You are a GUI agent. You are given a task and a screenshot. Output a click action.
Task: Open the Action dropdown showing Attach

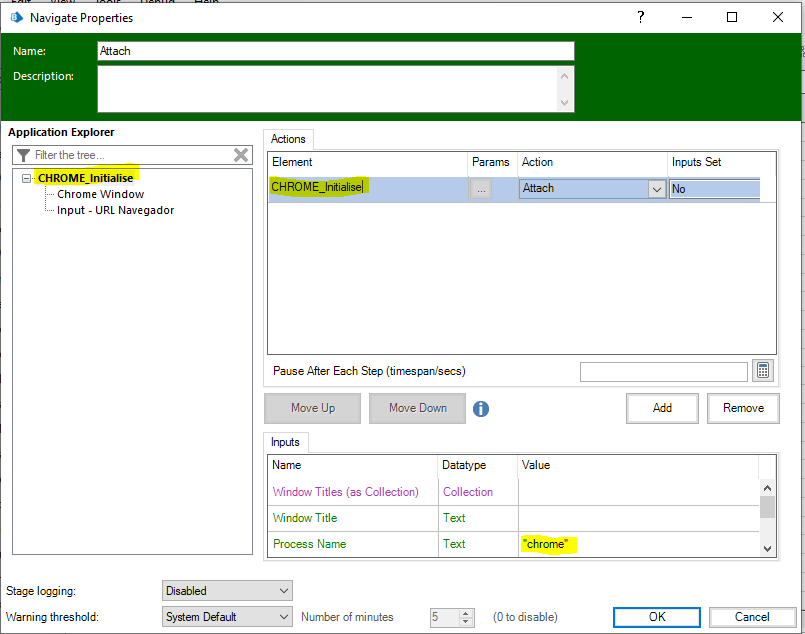click(656, 188)
